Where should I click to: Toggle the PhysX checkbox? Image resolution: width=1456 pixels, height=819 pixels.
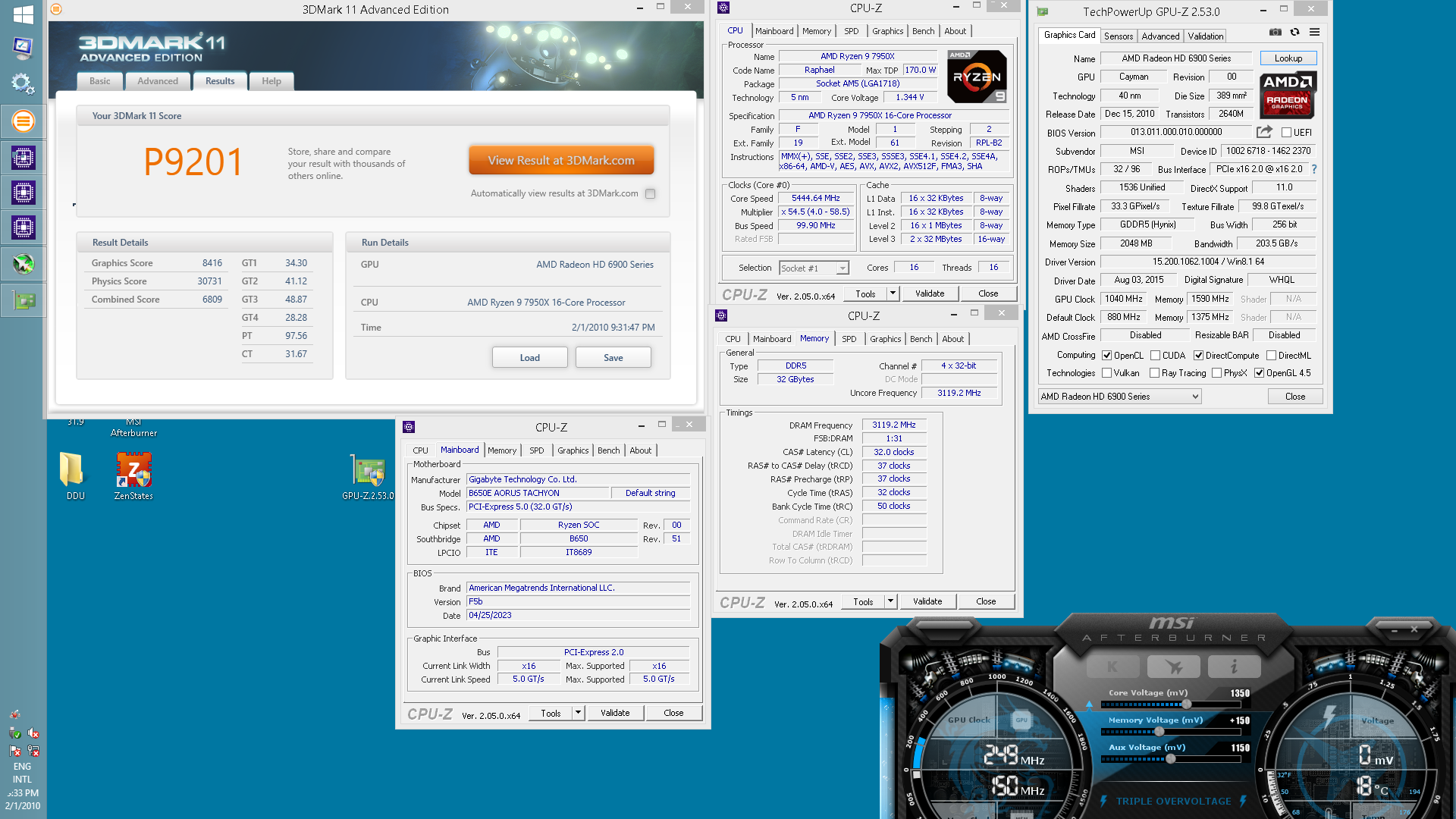1216,372
